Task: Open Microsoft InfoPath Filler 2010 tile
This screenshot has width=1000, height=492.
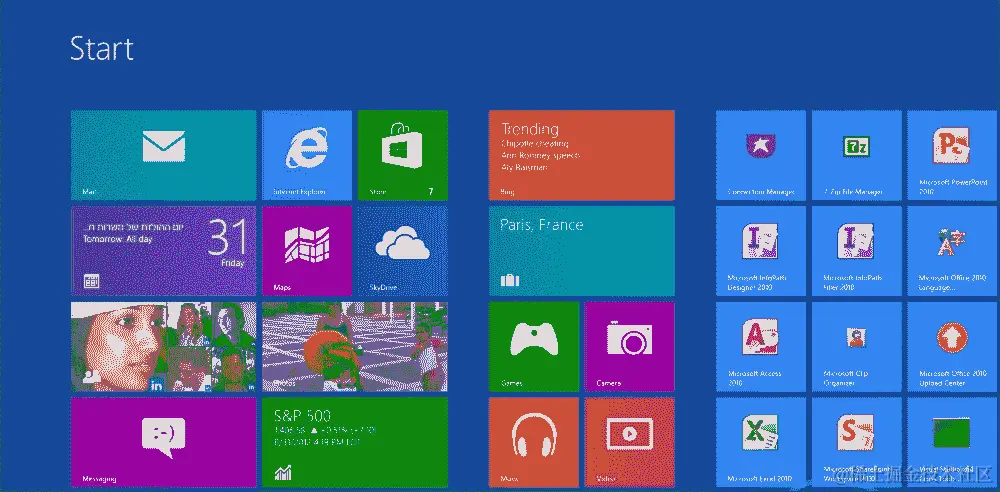Action: click(x=857, y=251)
